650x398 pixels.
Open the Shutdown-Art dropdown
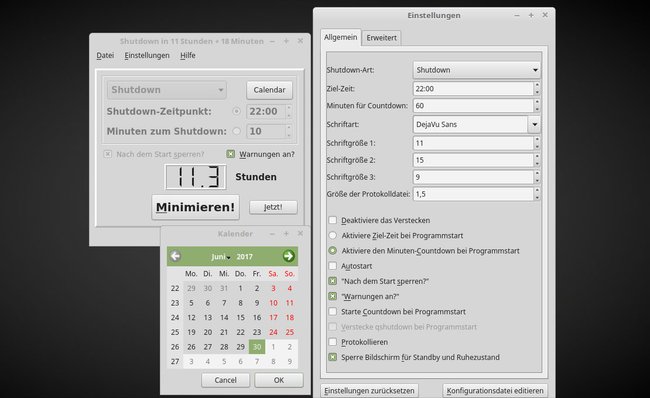[477, 70]
